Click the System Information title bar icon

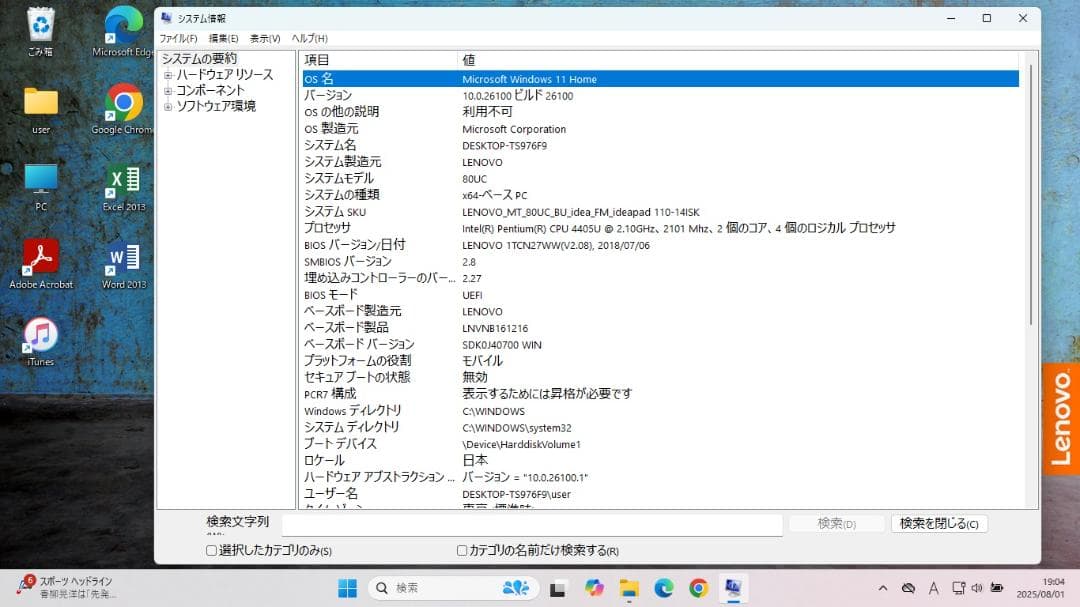point(166,18)
